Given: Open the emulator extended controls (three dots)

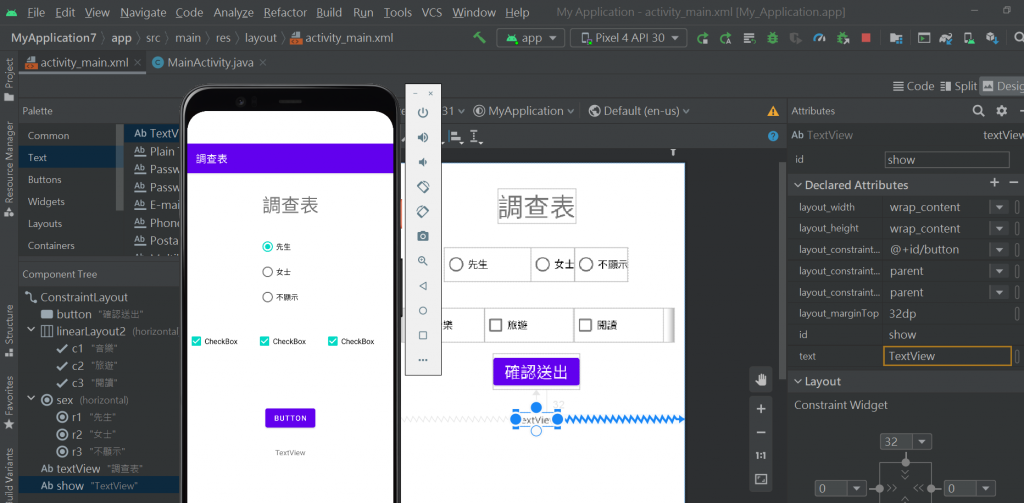Looking at the screenshot, I should coord(423,360).
